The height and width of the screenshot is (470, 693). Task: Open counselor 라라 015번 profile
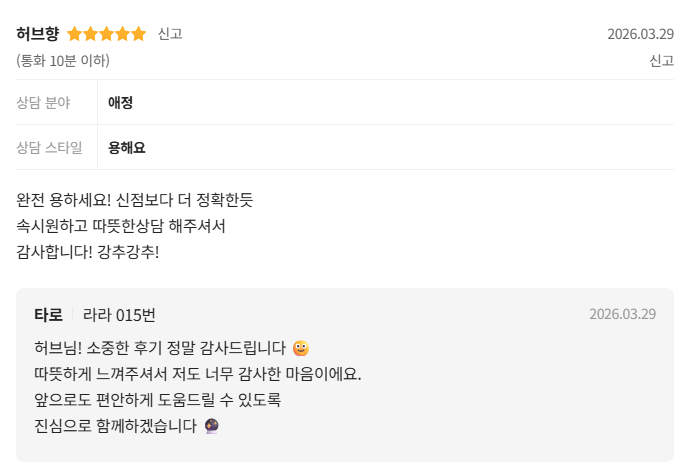click(x=119, y=315)
